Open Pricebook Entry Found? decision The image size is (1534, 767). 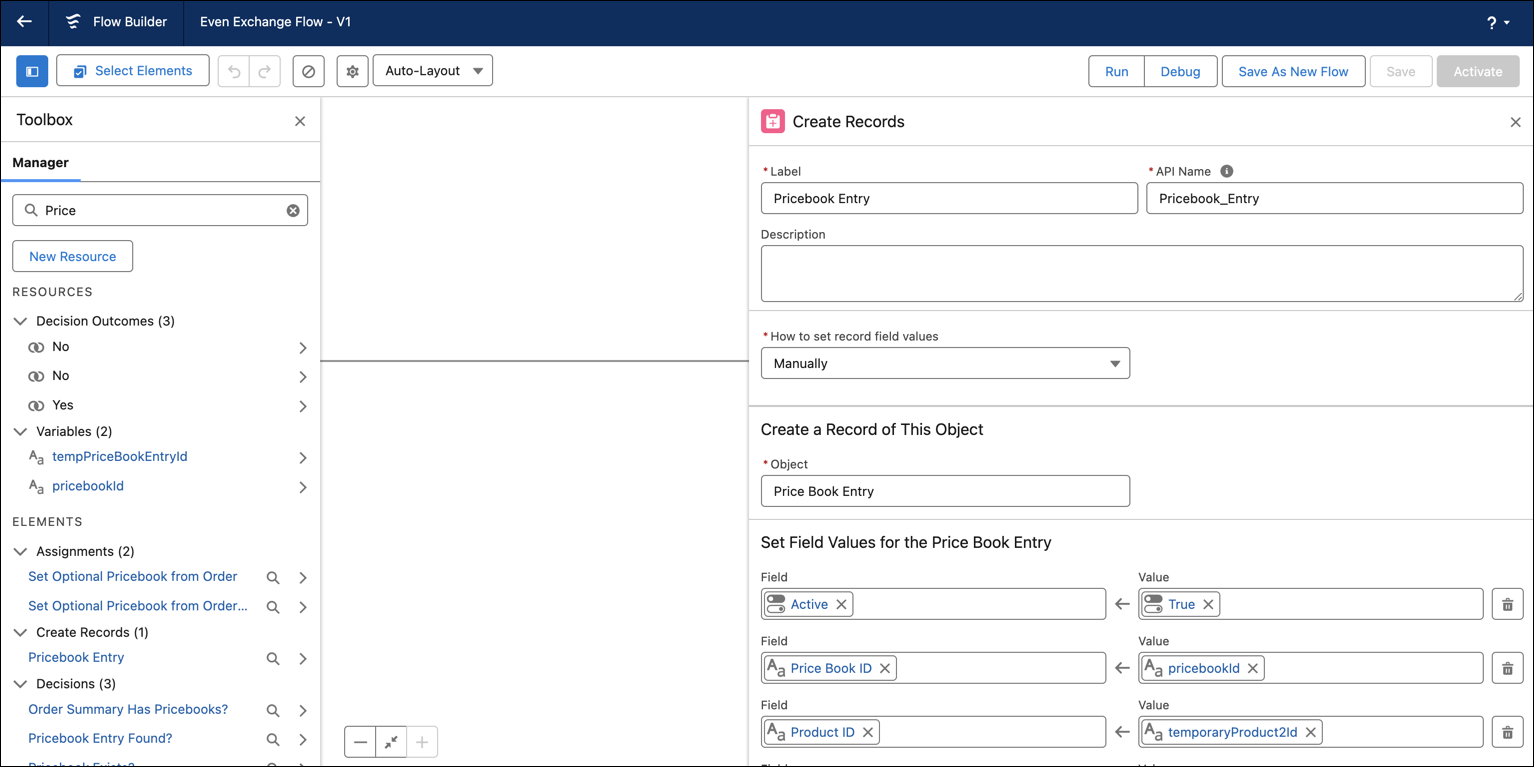[x=100, y=738]
